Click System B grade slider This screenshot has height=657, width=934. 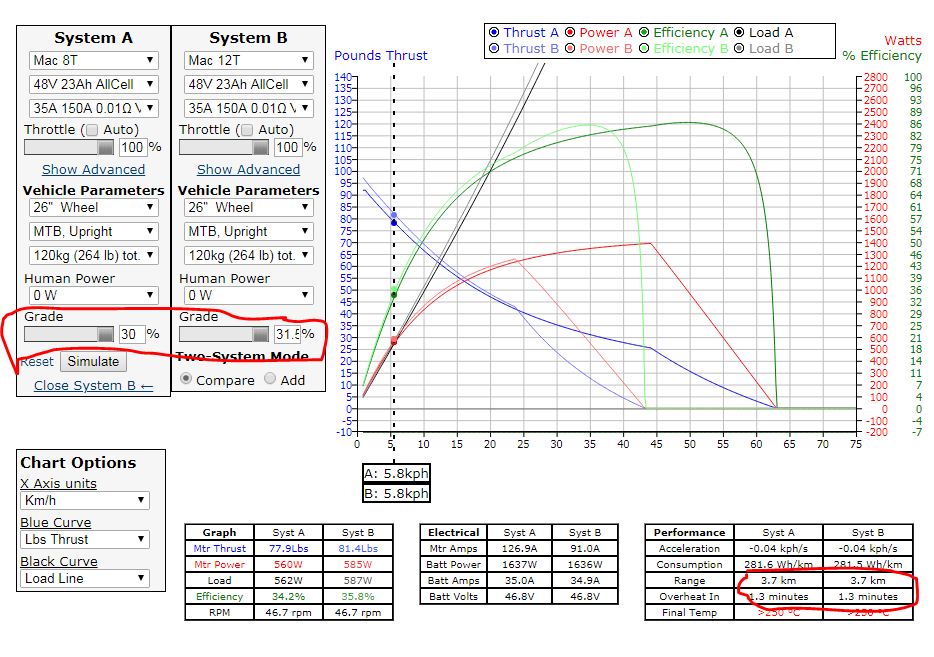224,334
